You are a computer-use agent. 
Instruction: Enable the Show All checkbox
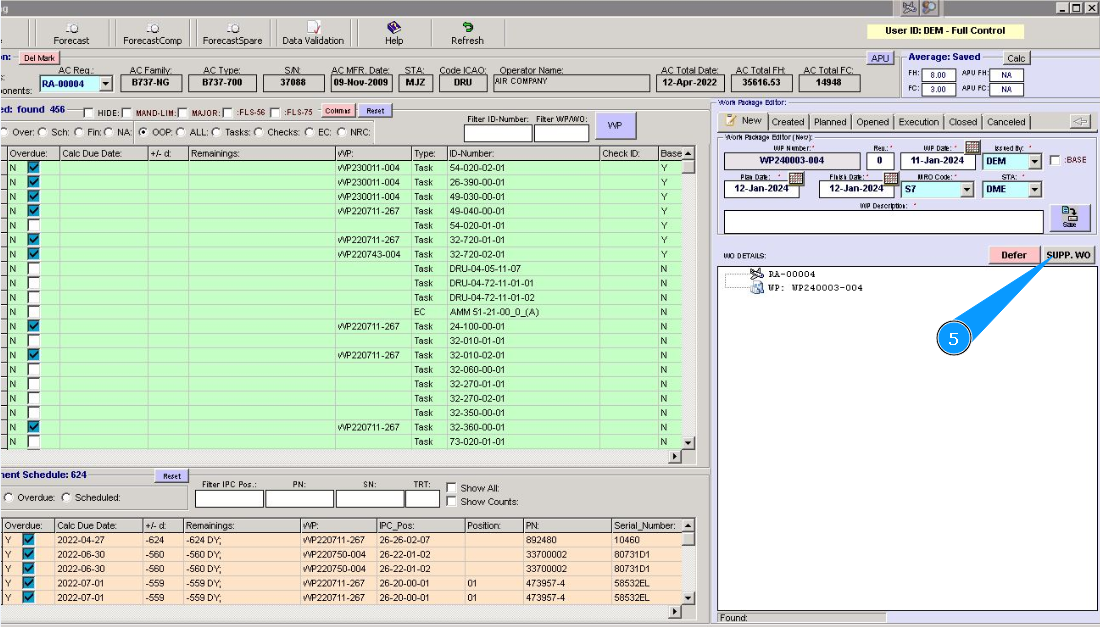(451, 488)
